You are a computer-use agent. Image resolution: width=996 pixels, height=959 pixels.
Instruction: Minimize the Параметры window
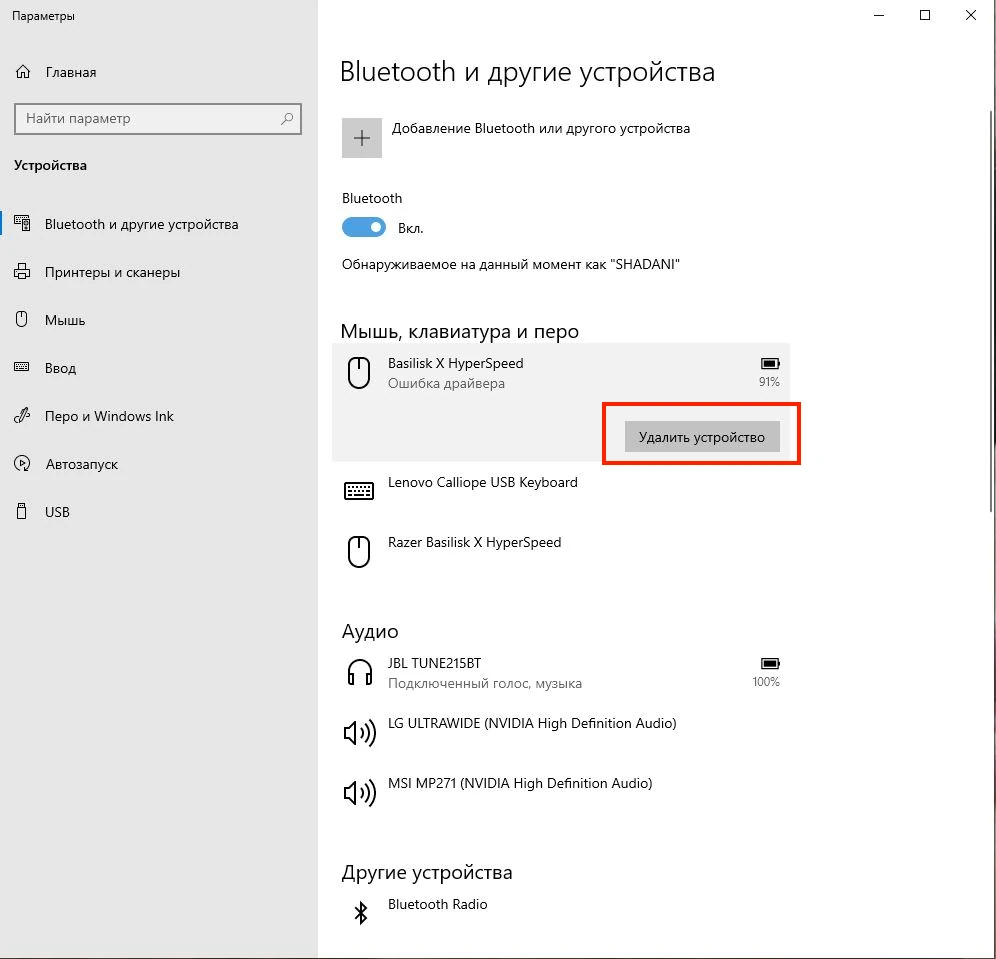click(x=879, y=15)
